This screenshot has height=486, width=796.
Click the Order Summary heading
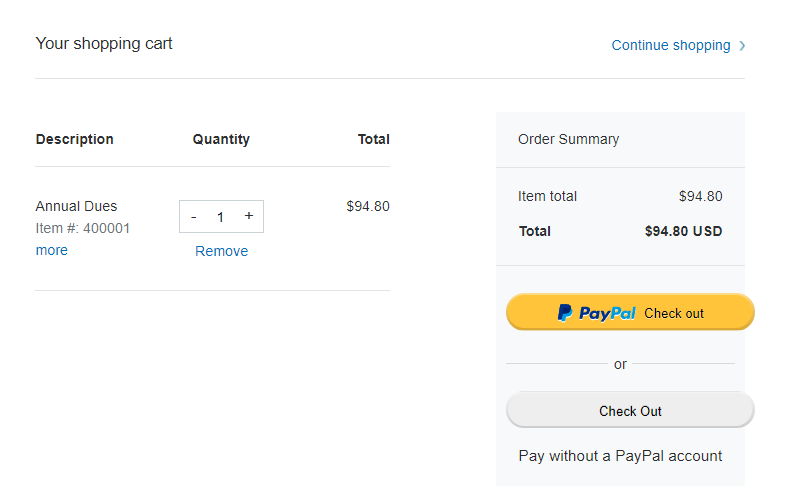(569, 139)
